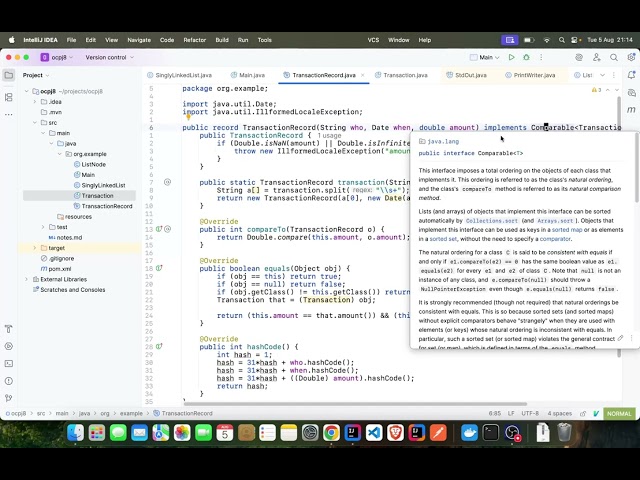This screenshot has width=640, height=480.
Task: Open more run actions menu
Action: (x=541, y=58)
